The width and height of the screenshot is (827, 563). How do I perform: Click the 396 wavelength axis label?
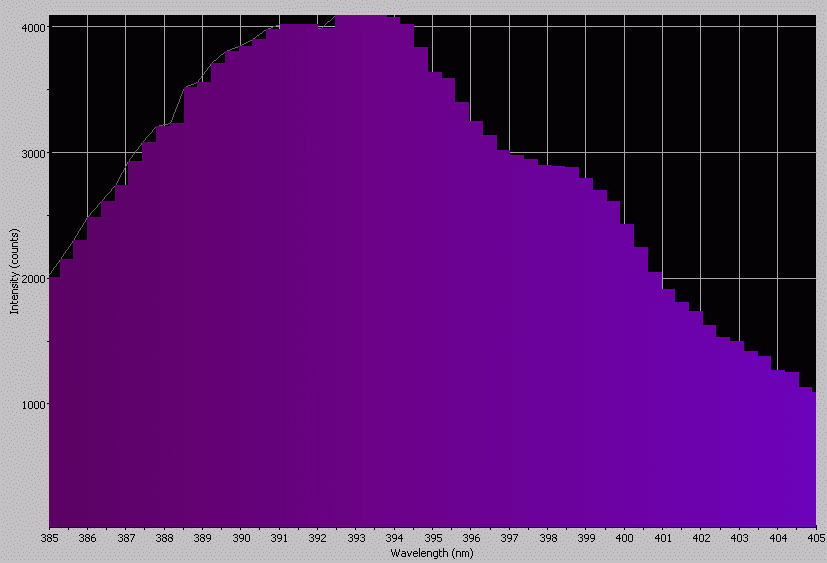tap(471, 538)
